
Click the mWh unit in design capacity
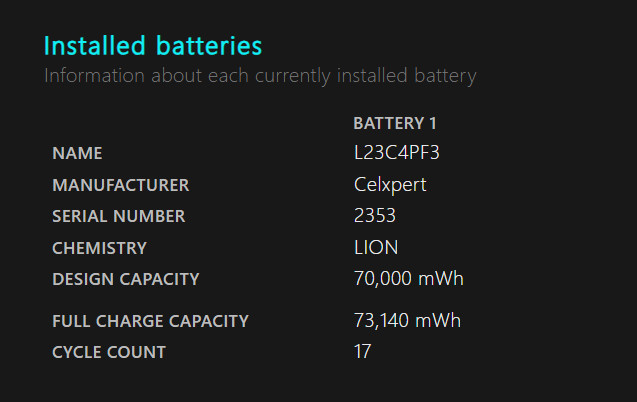pos(441,279)
